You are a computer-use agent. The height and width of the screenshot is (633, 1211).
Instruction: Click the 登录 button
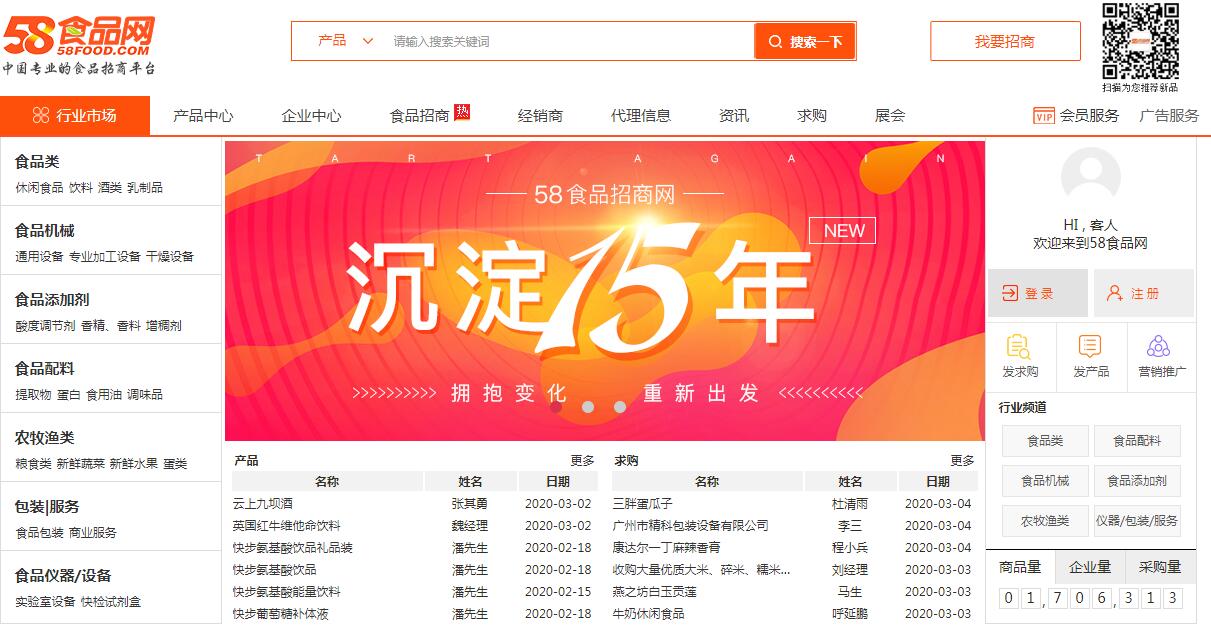tap(1038, 293)
